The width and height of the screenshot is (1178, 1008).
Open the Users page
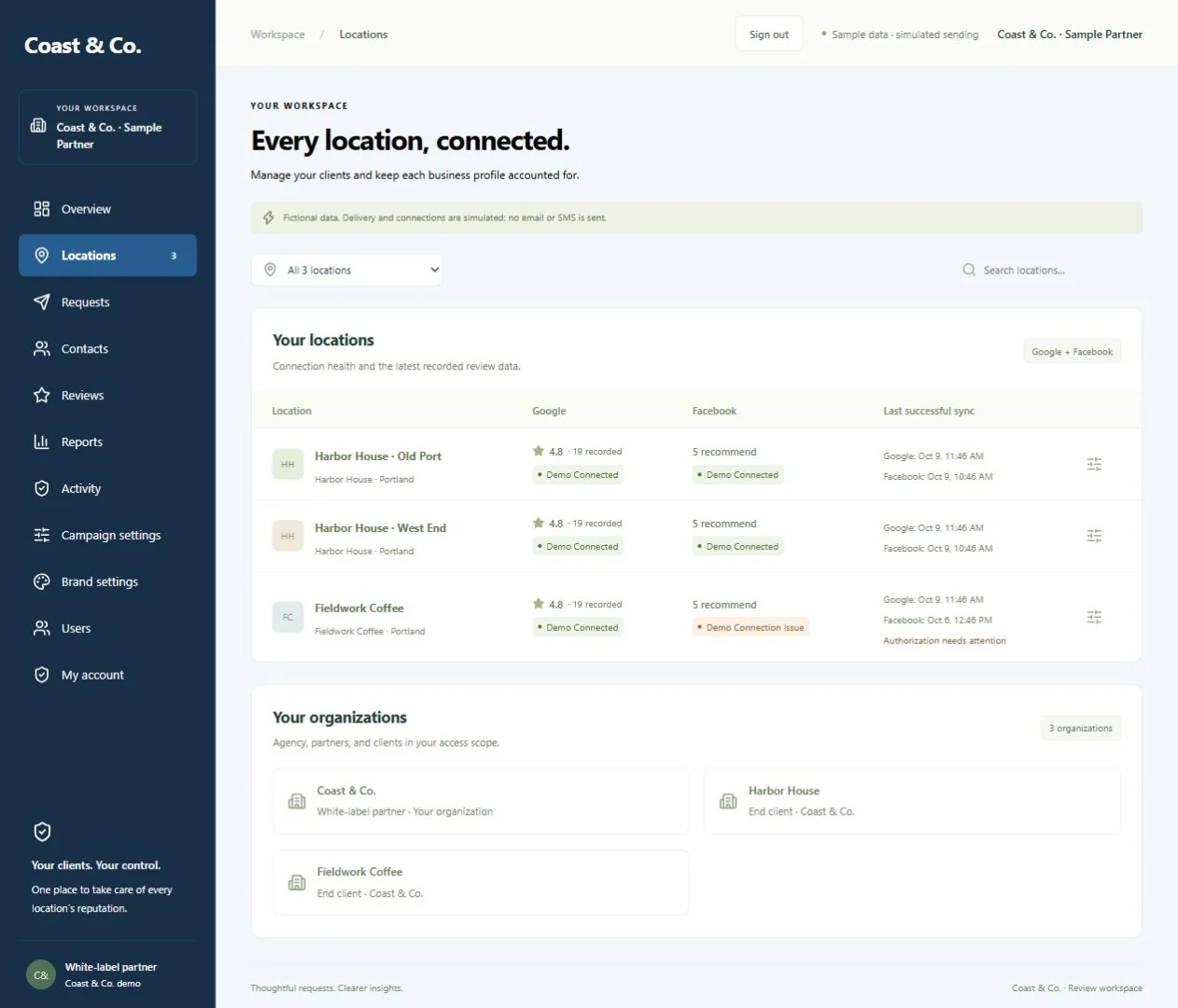[x=107, y=629]
